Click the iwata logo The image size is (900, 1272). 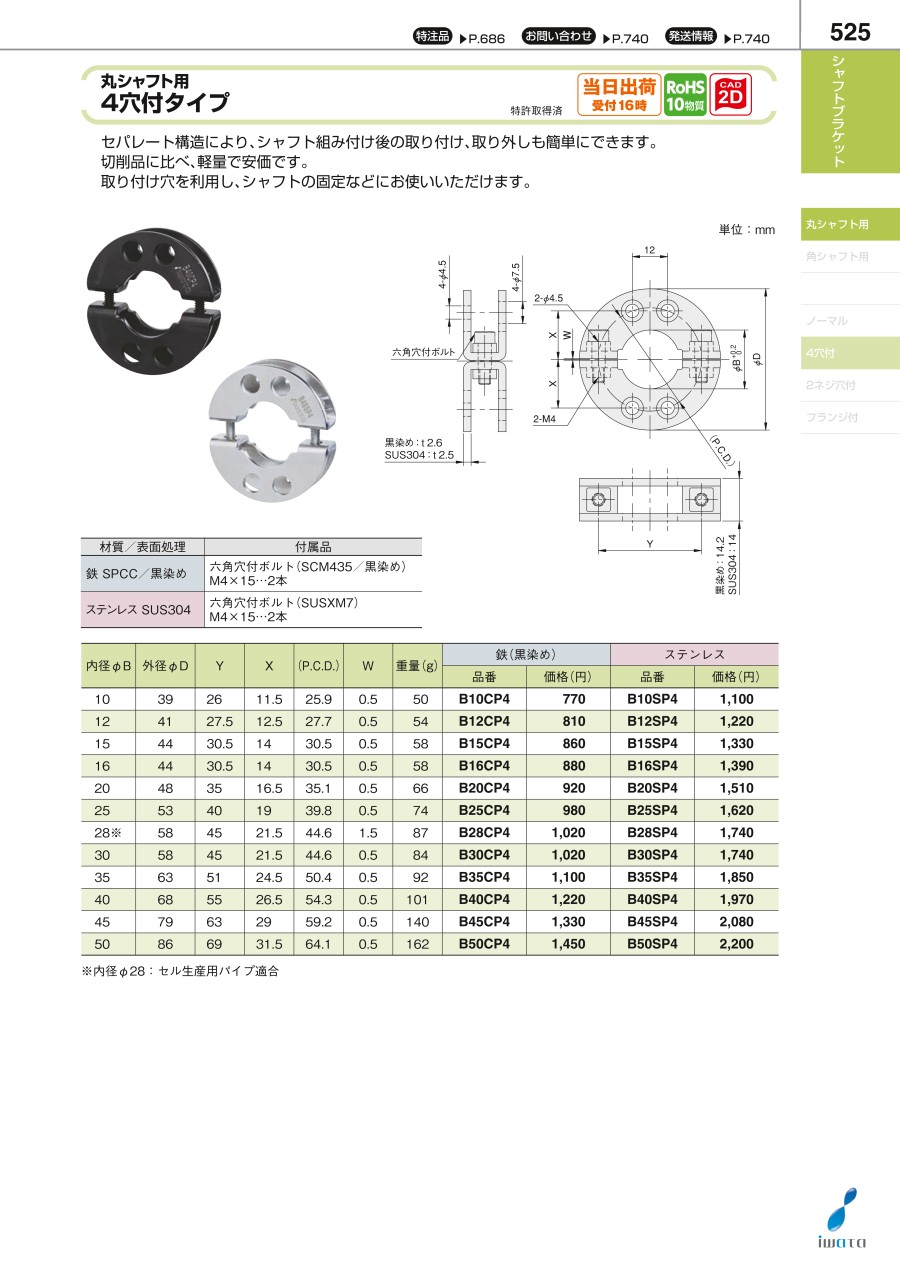[x=841, y=1220]
